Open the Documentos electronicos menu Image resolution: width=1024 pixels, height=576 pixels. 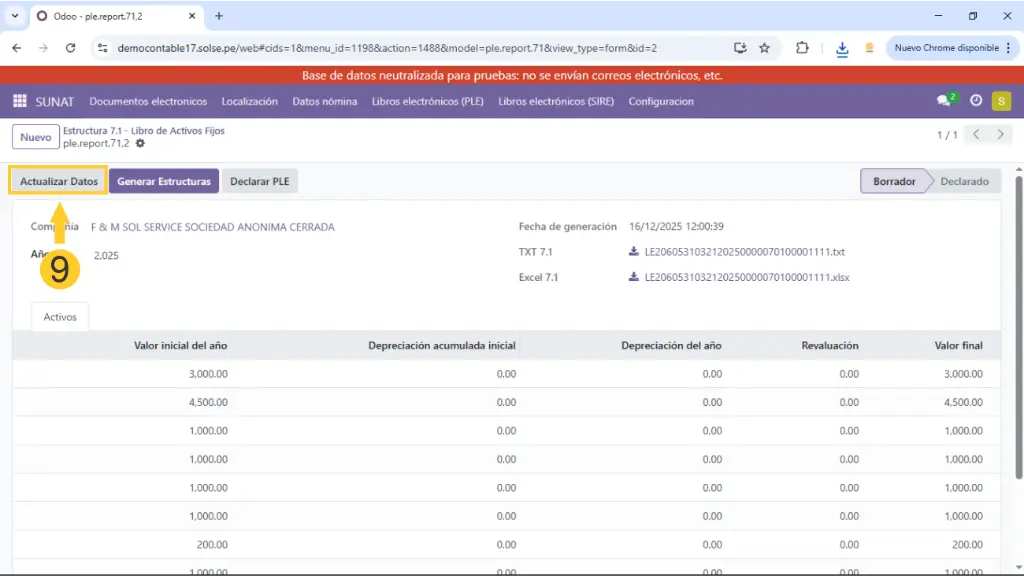(148, 101)
